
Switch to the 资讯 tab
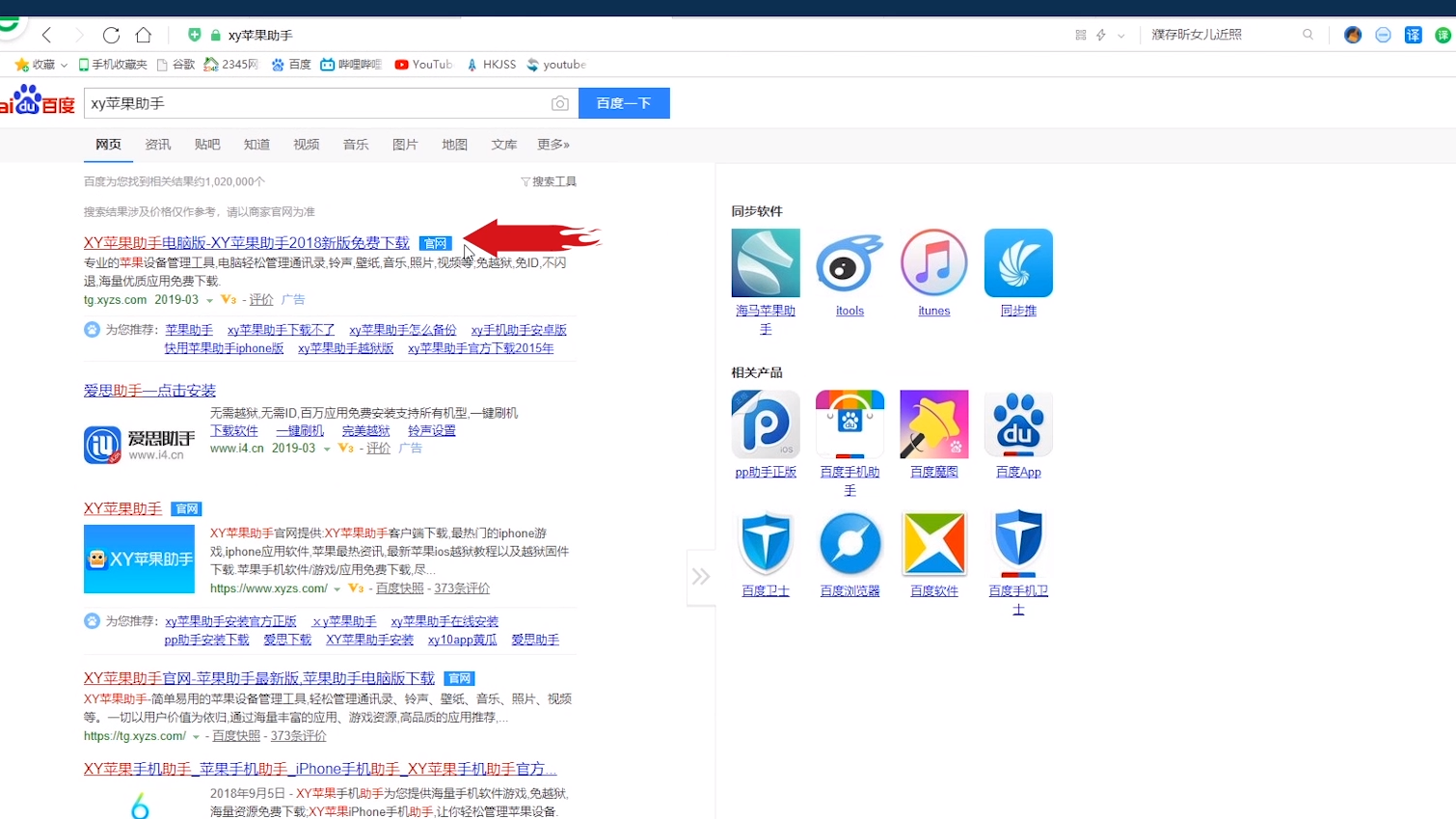click(x=157, y=144)
